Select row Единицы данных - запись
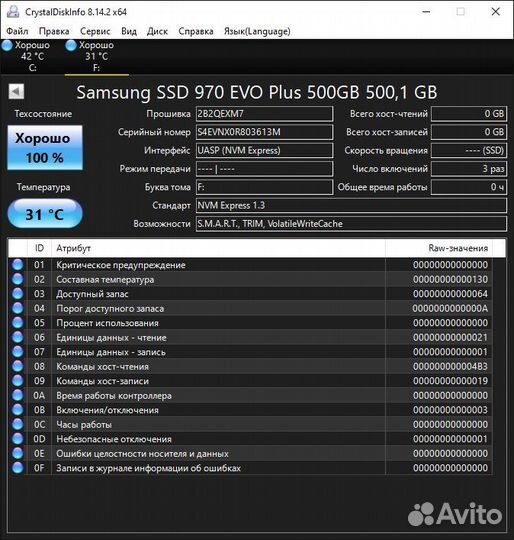514x540 pixels. tap(250, 352)
